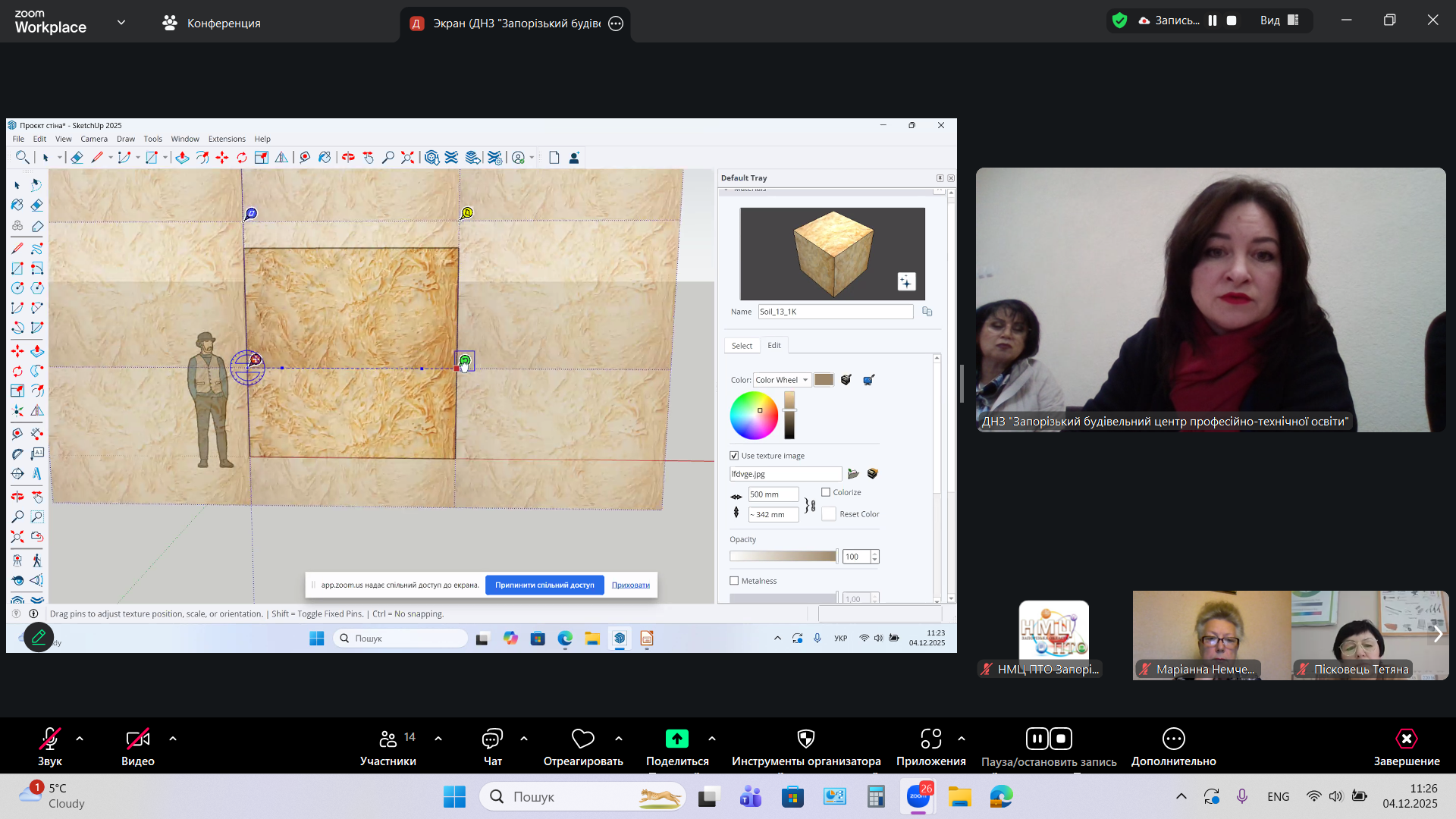Screen dimensions: 1456x819
Task: Click the new document icon in top toolbar
Action: point(554,157)
